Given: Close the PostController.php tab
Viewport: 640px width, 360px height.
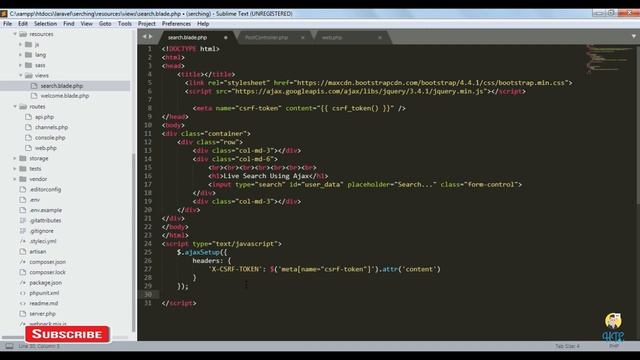Looking at the screenshot, I should [302, 37].
